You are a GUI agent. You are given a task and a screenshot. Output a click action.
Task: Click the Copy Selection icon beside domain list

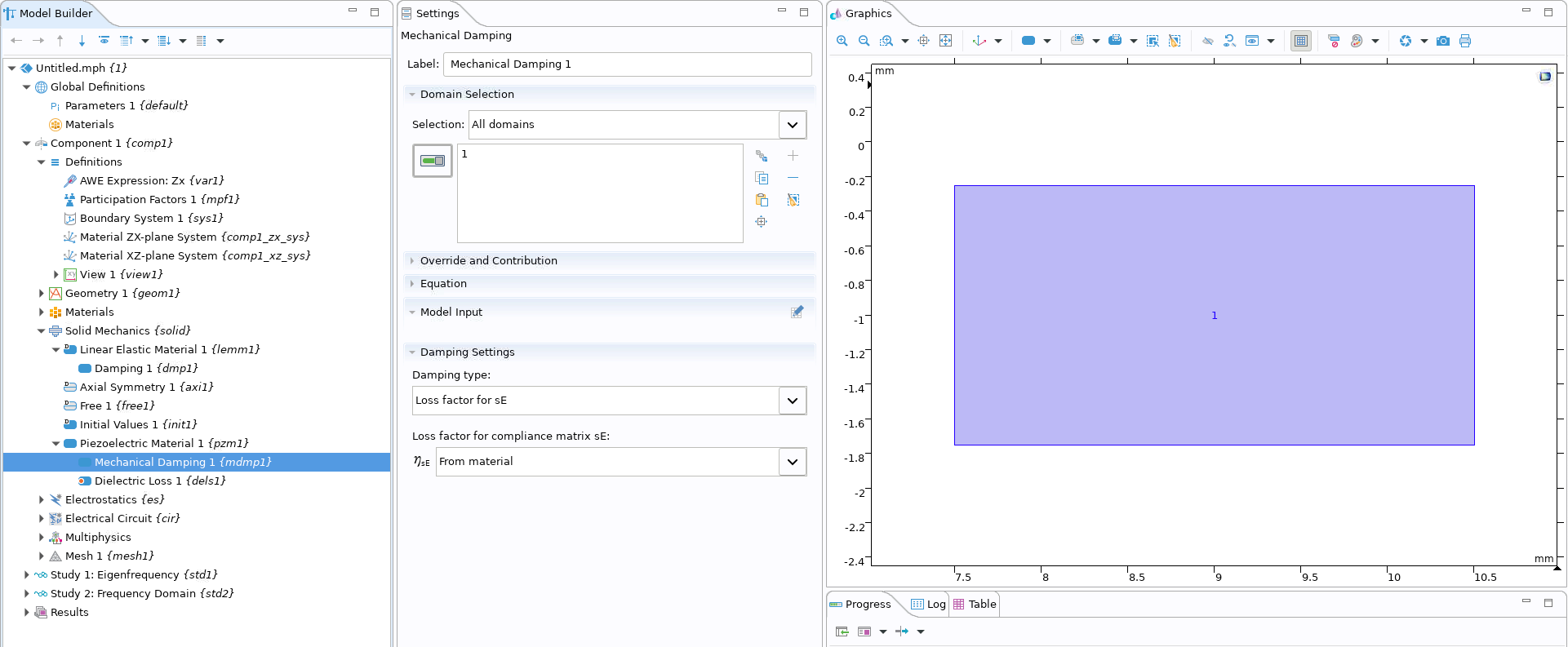[x=762, y=178]
